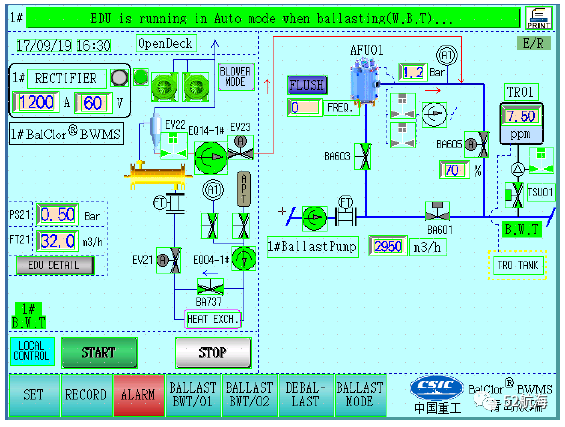Select the AFU01 filter unit icon
565x427 pixels.
pyautogui.click(x=365, y=82)
